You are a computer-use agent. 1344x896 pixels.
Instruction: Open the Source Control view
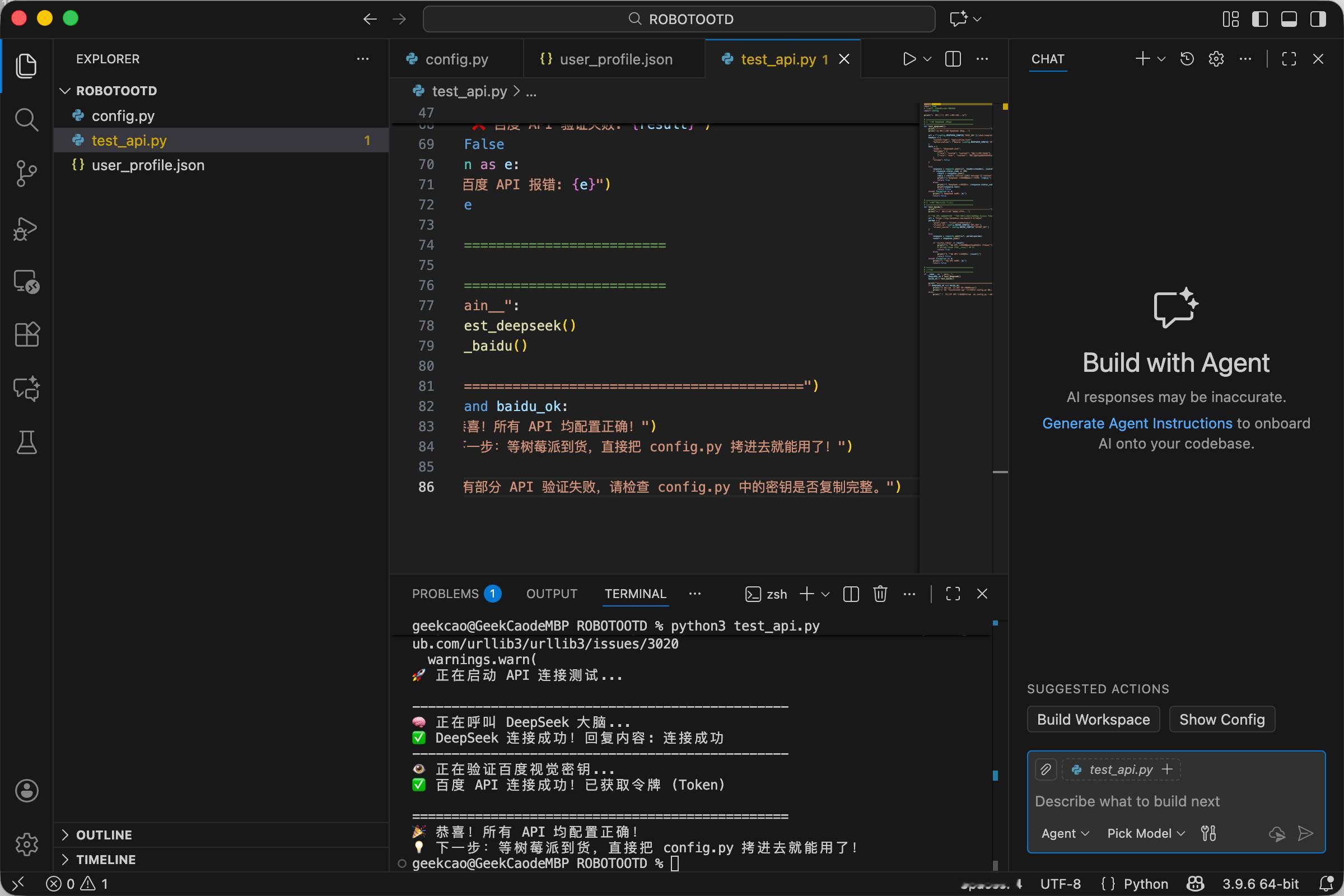click(x=26, y=173)
